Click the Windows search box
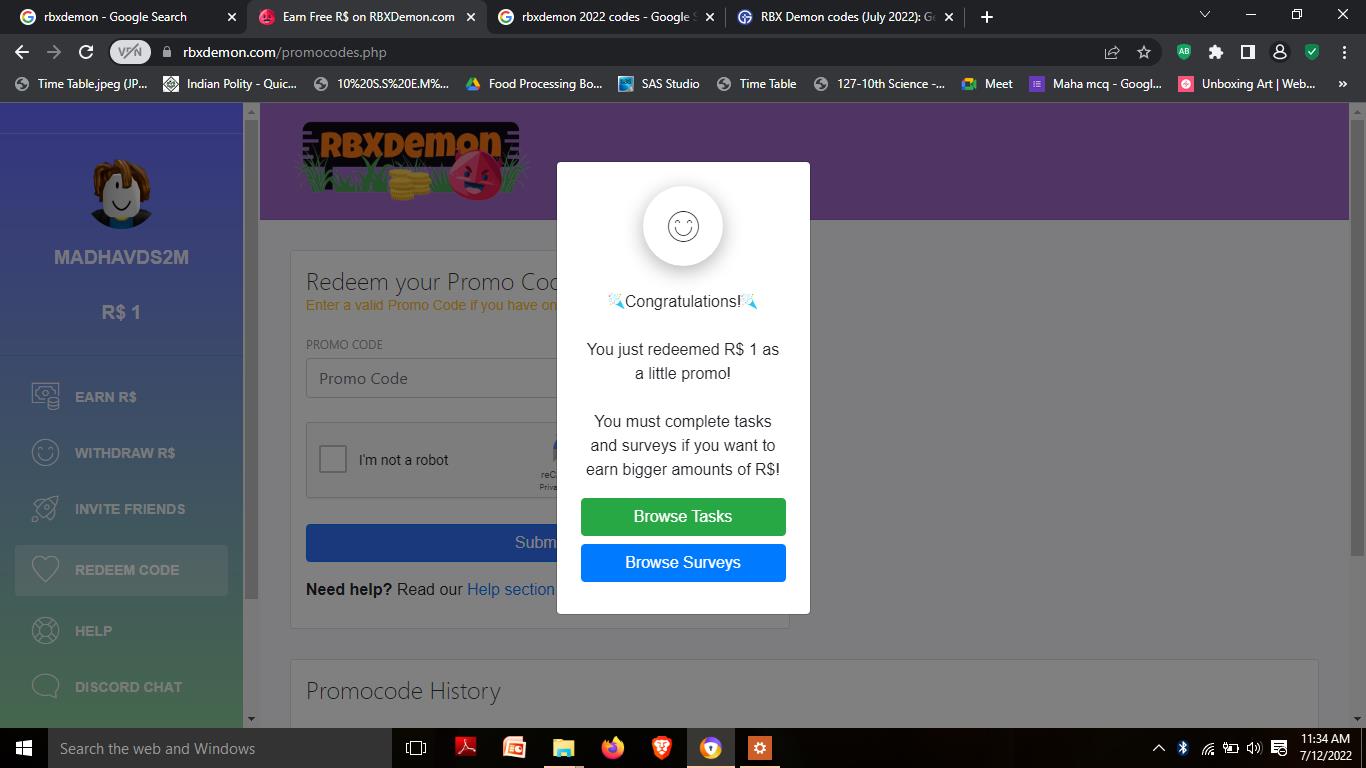Viewport: 1366px width, 768px height. (219, 748)
